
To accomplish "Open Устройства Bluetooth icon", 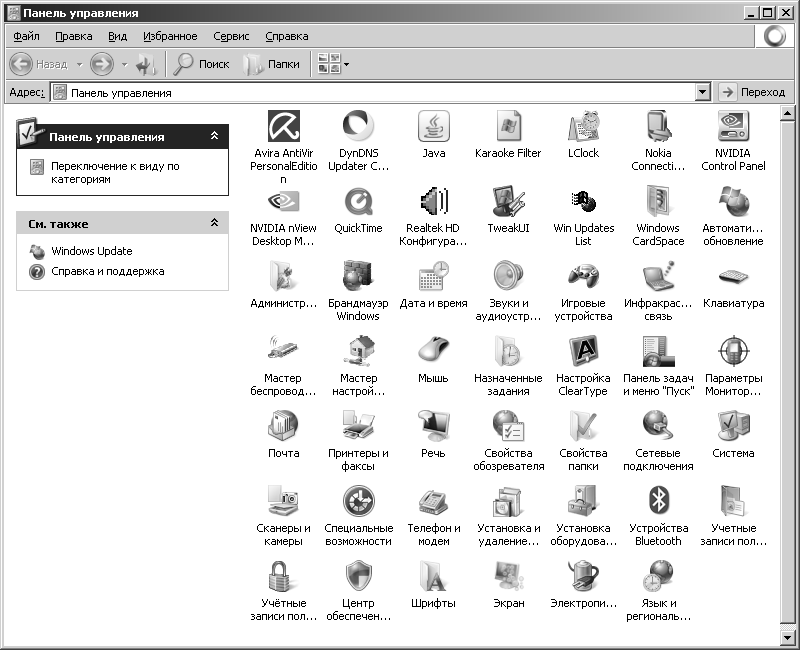I will [658, 501].
